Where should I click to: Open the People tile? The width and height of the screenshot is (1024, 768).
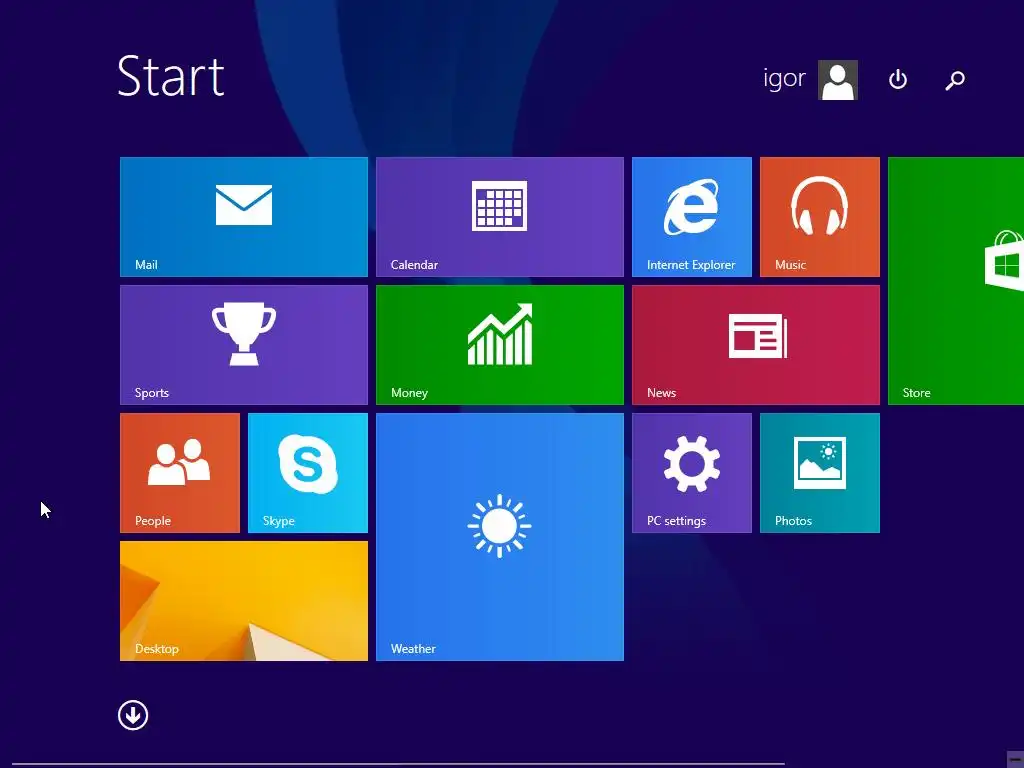tap(180, 473)
